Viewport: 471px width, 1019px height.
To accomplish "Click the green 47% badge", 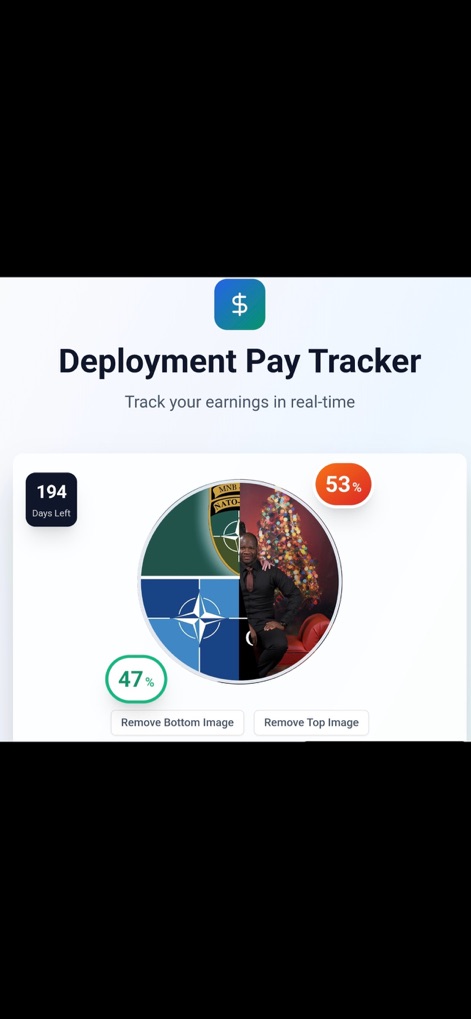I will click(x=136, y=679).
